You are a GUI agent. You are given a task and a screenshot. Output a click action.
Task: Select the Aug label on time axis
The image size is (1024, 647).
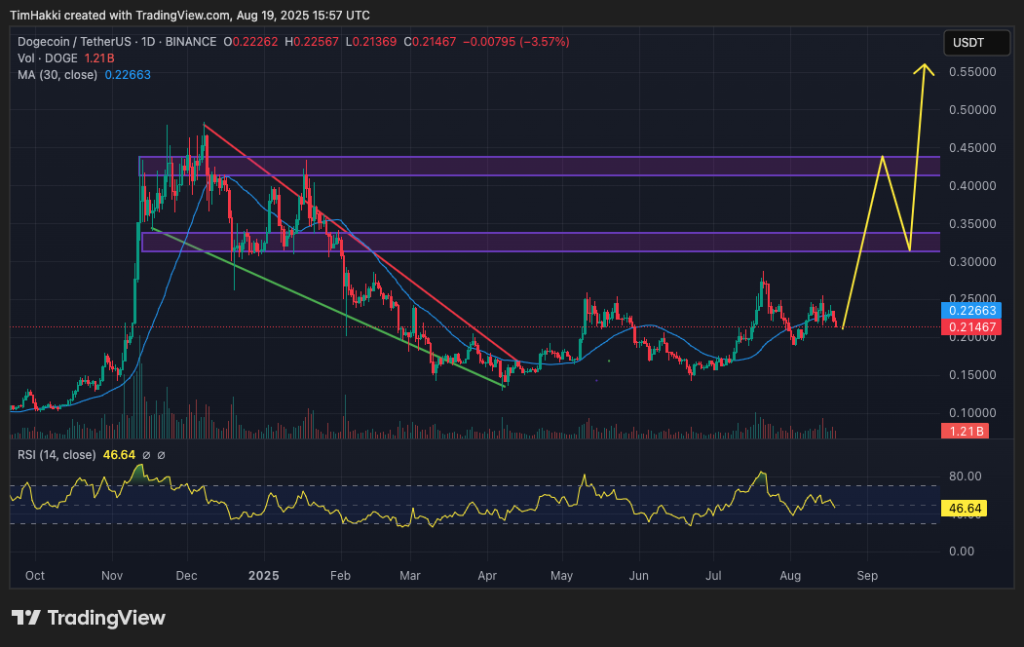790,577
